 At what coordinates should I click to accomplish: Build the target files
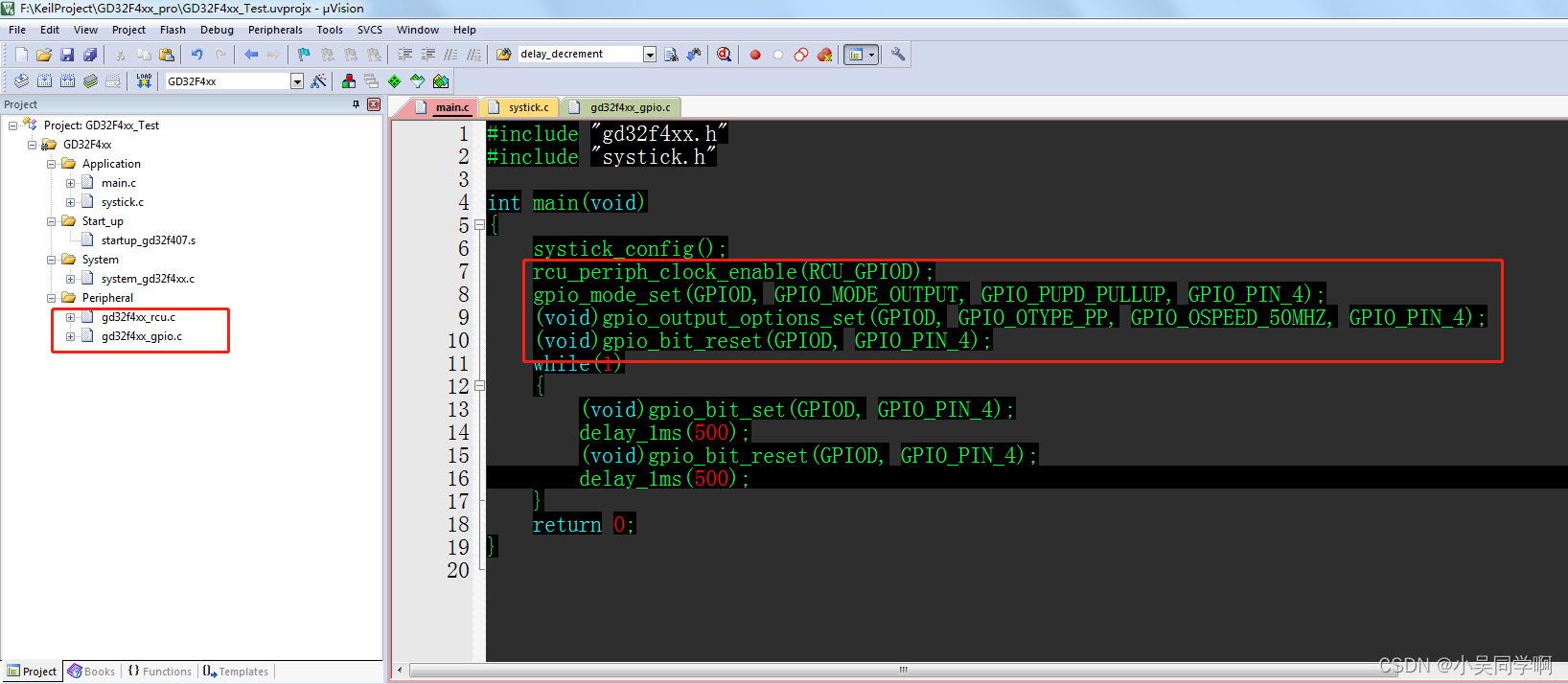tap(44, 81)
